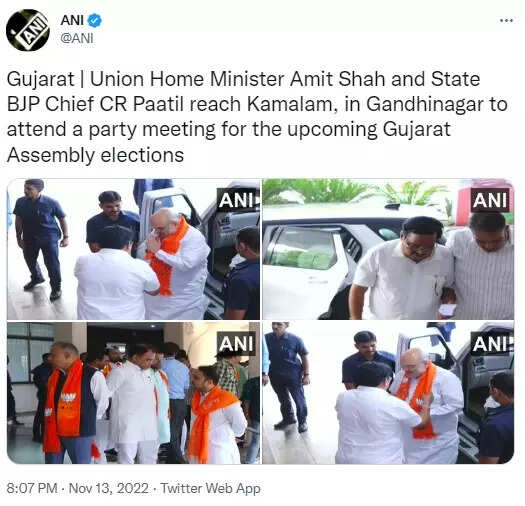Open top-right photo with white car
The image size is (525, 506).
click(x=388, y=249)
